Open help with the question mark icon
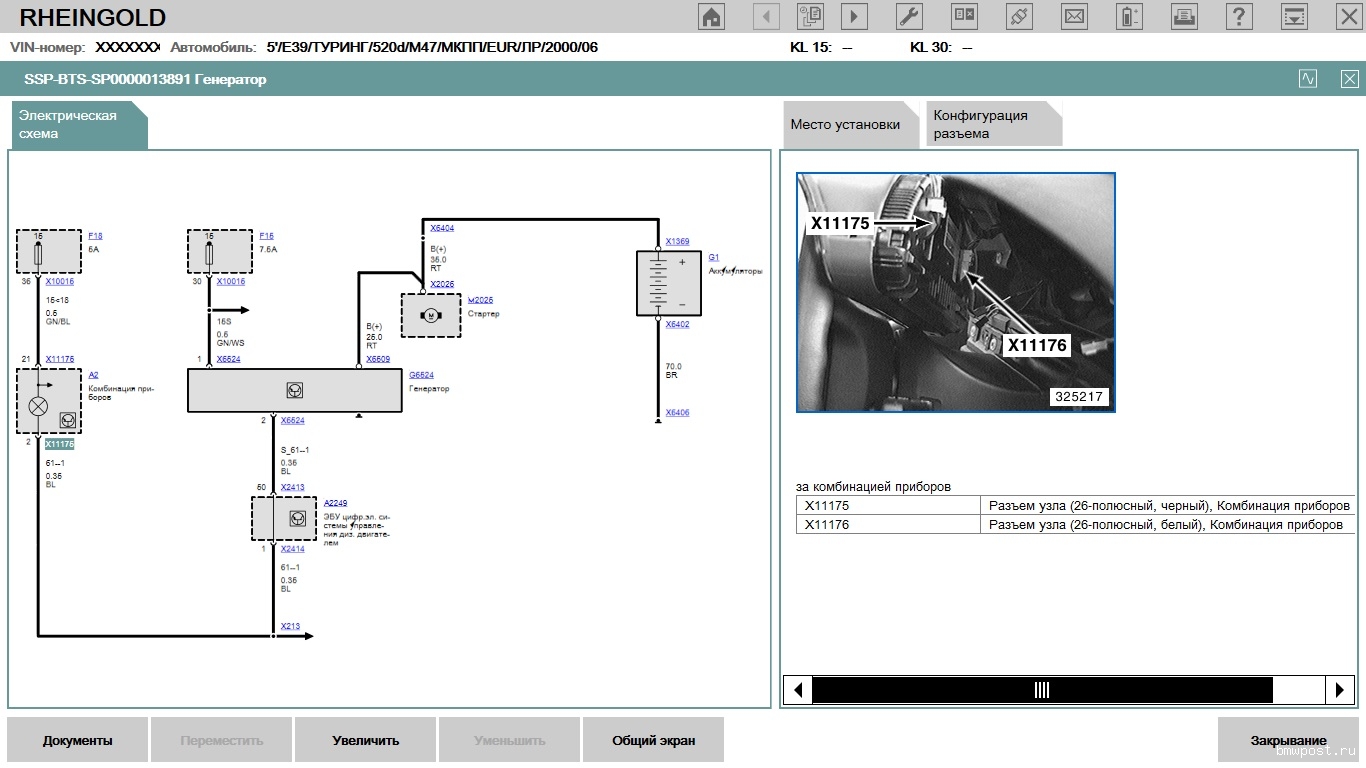 [x=1239, y=16]
